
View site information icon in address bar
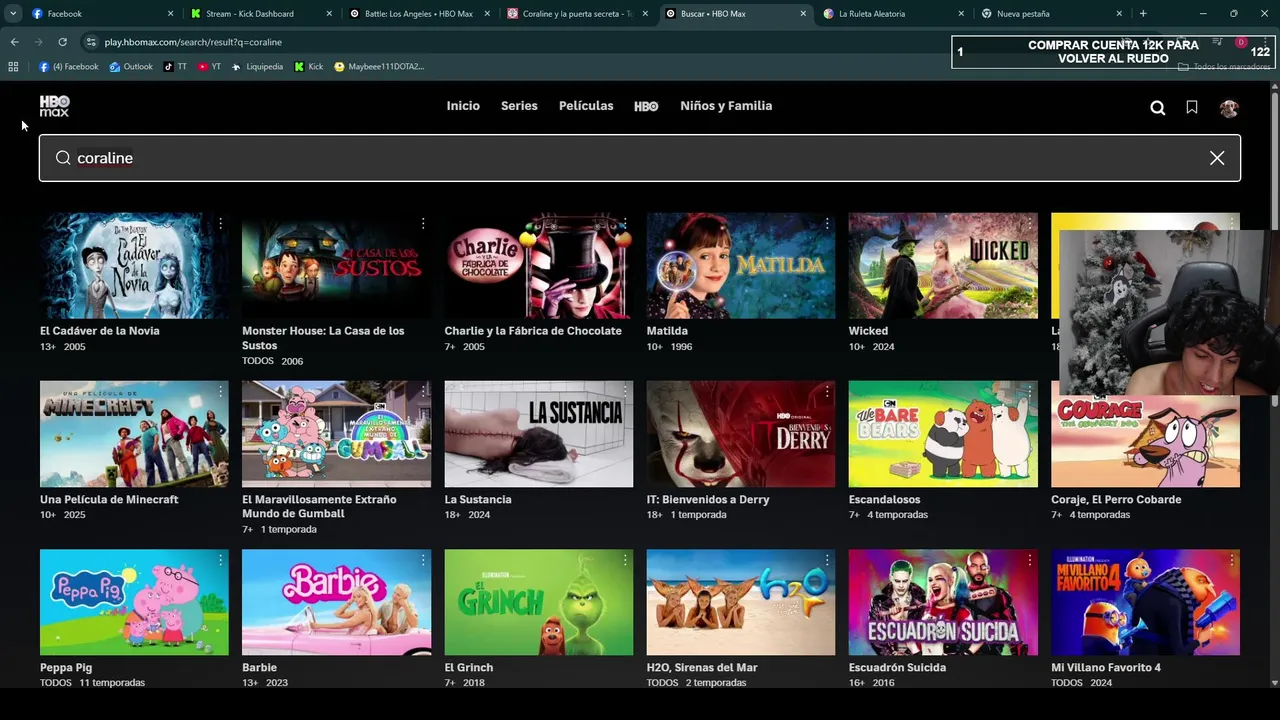click(x=91, y=42)
